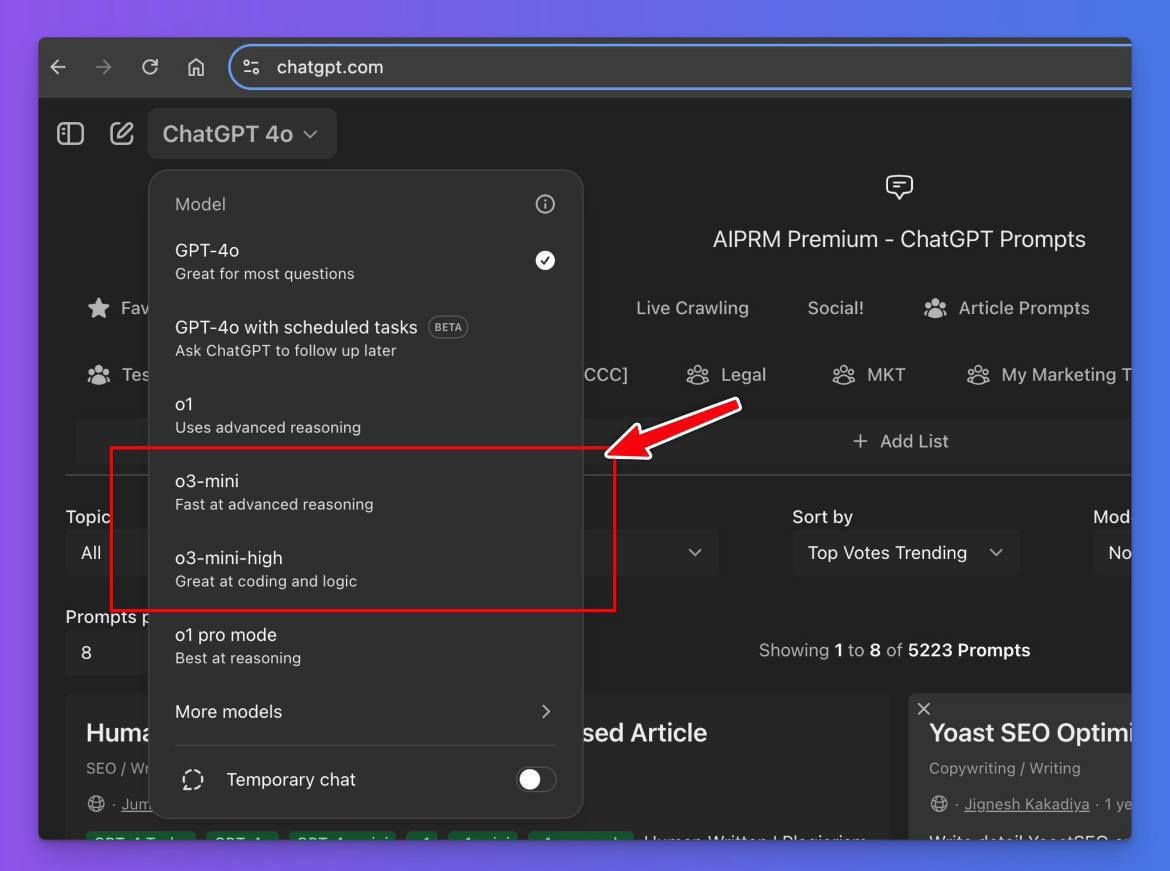Switch to the o3-mini model

tap(365, 492)
